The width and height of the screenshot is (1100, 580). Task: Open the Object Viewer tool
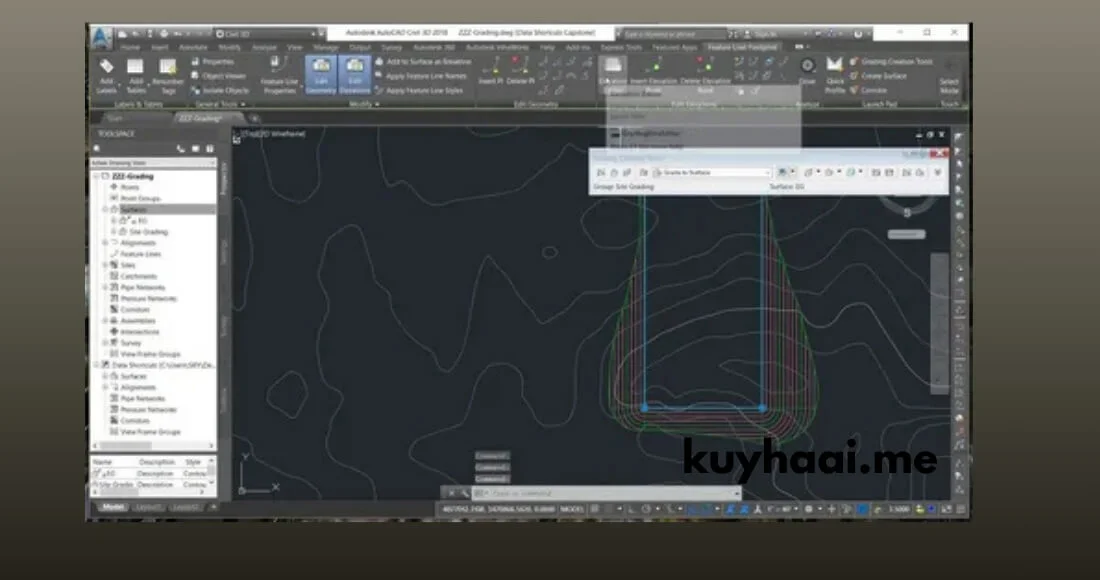[x=218, y=76]
